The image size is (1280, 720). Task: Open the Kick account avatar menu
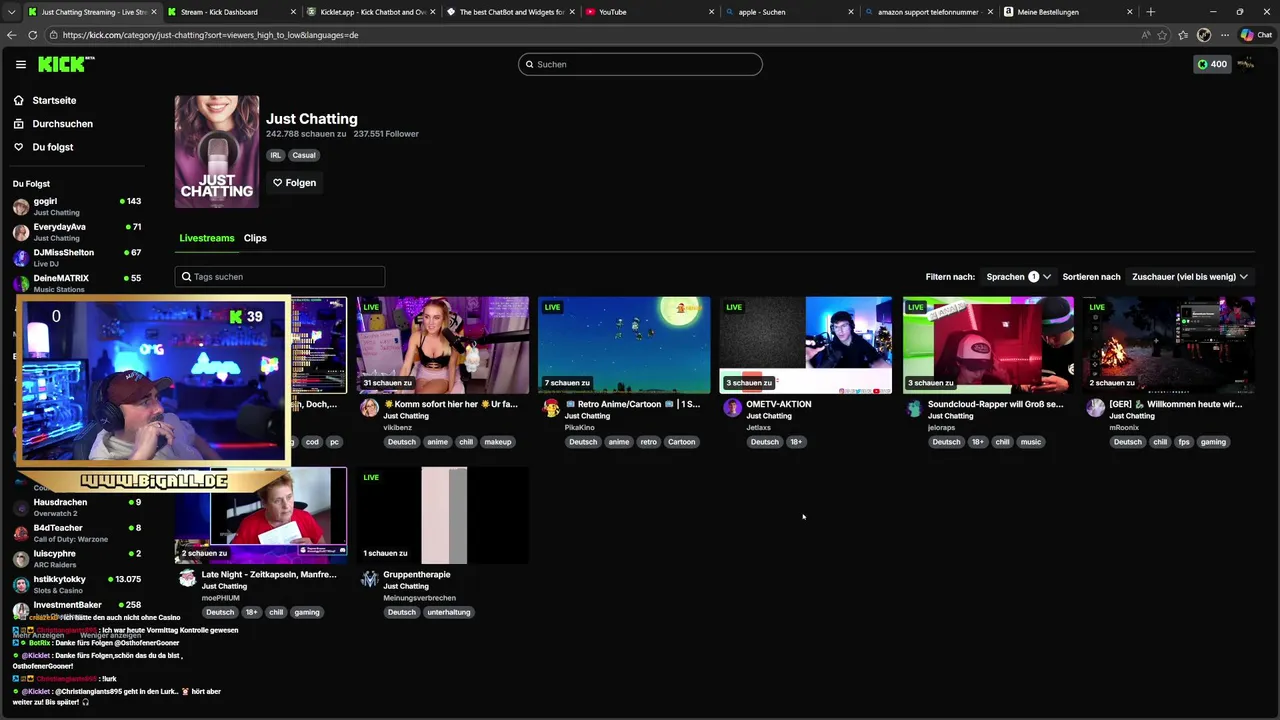[x=1246, y=64]
